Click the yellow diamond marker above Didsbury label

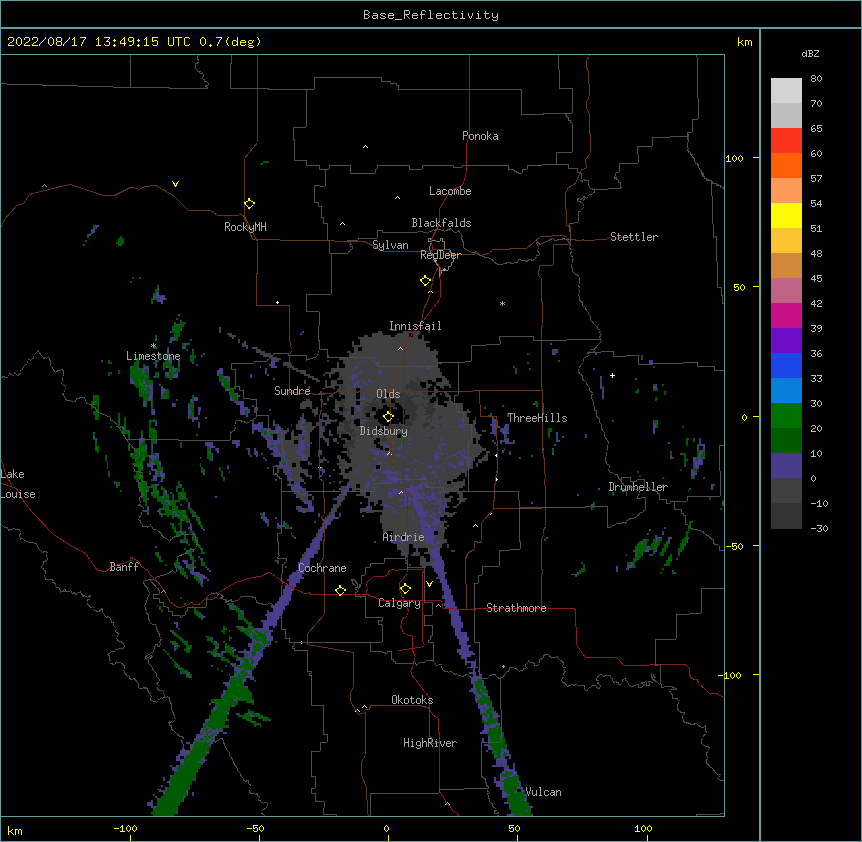(x=388, y=417)
